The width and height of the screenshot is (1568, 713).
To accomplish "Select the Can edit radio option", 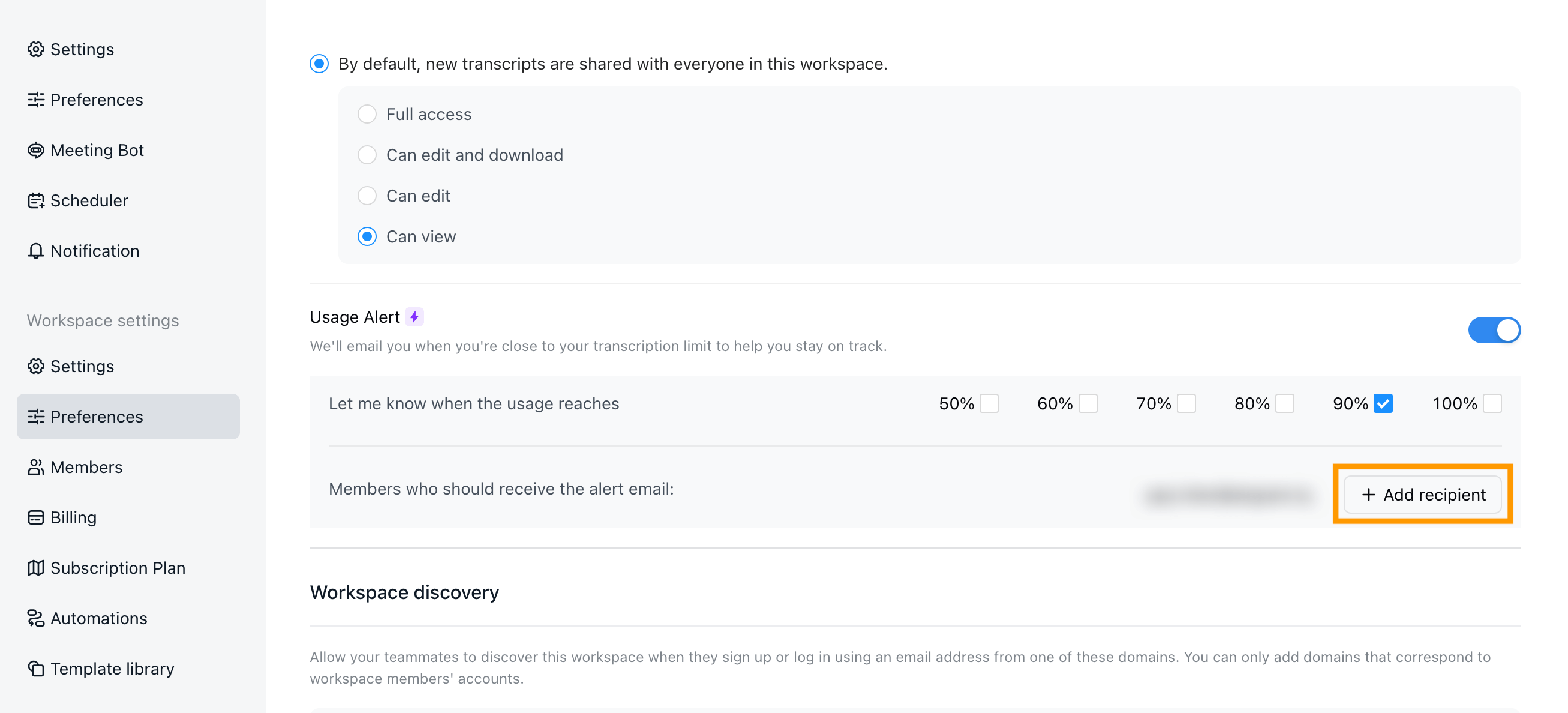I will click(x=367, y=196).
